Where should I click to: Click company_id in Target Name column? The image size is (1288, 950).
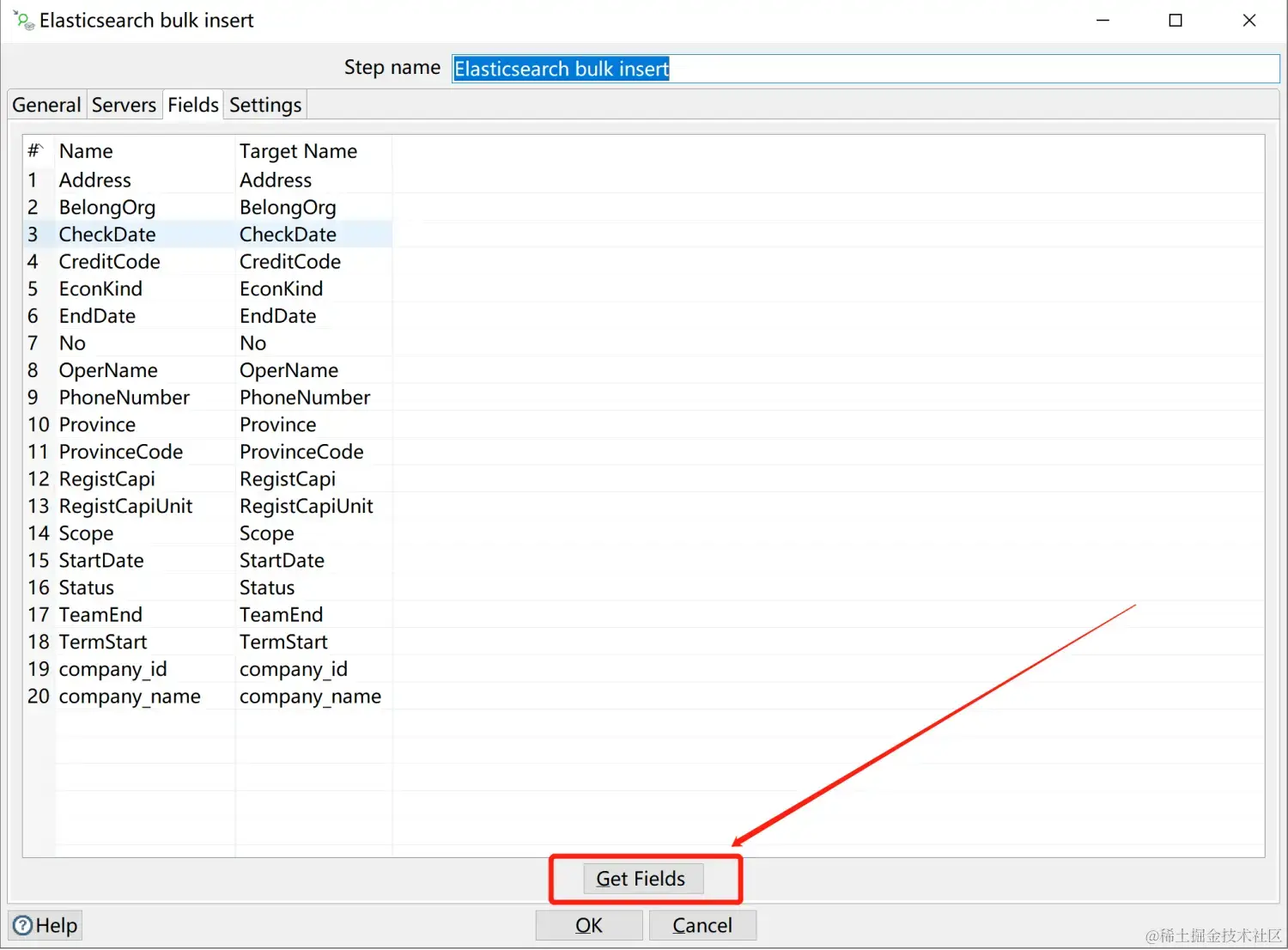pos(313,669)
